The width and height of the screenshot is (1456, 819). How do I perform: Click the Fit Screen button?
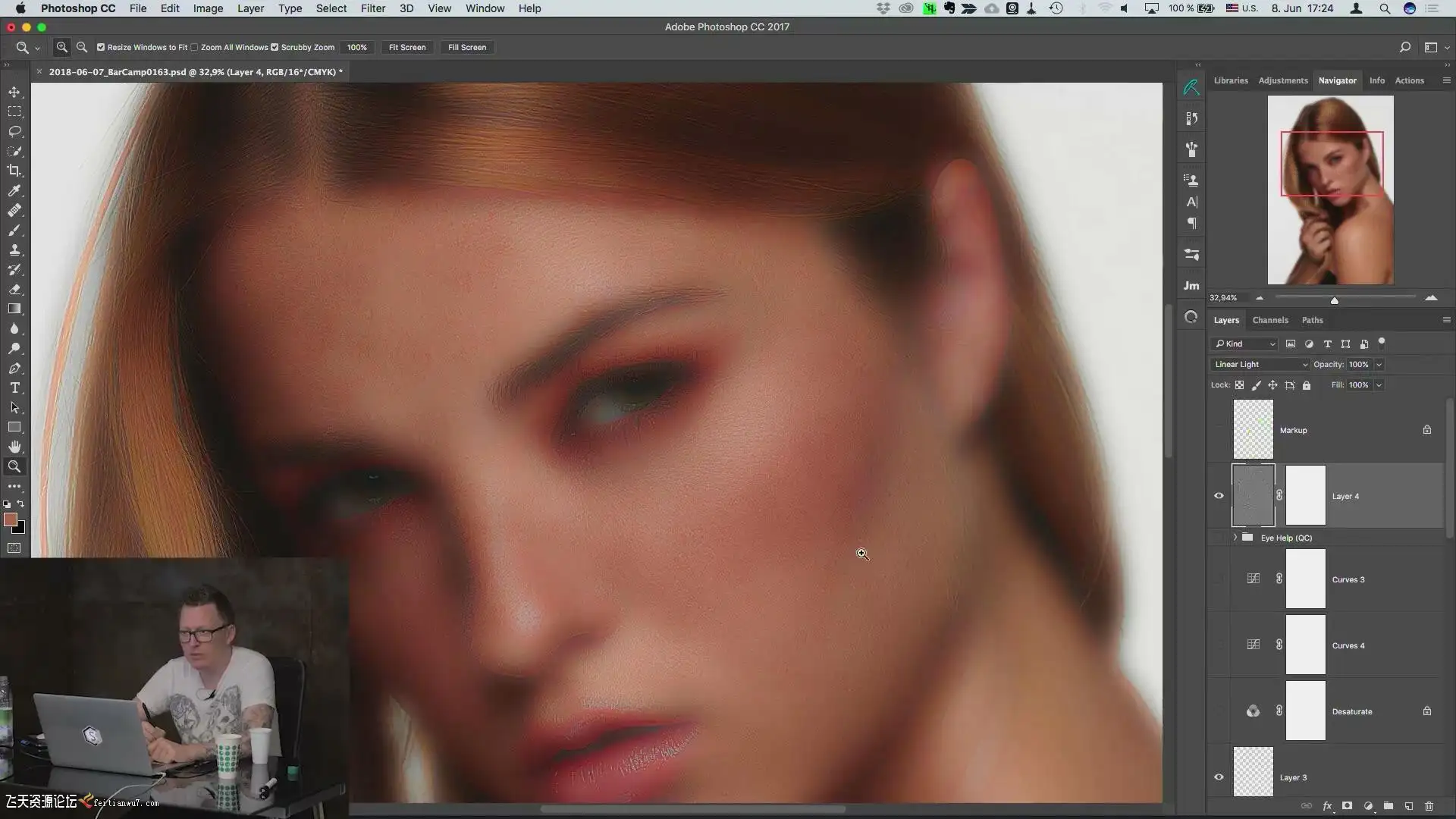coord(407,47)
